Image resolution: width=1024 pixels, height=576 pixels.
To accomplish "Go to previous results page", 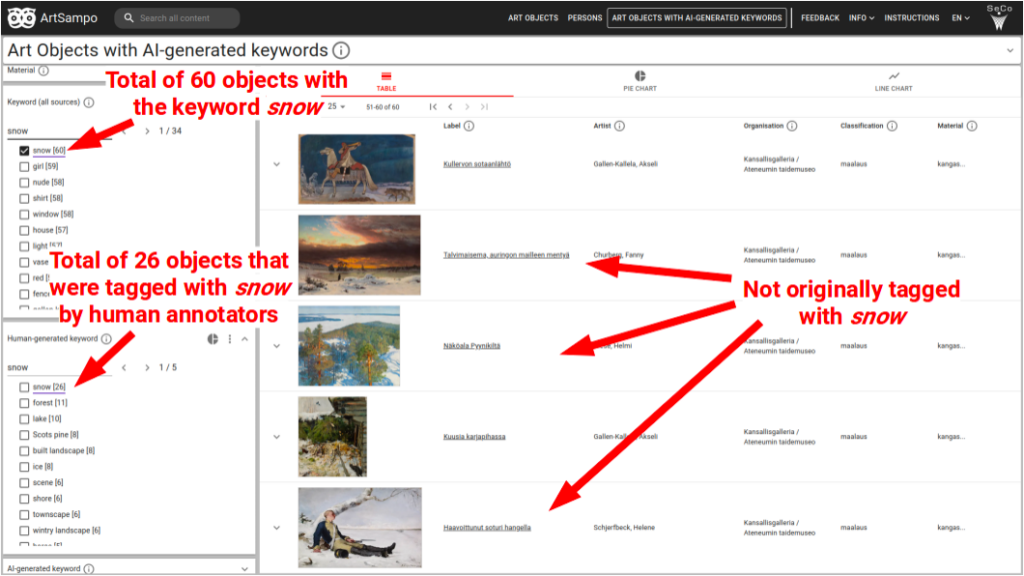I will click(450, 107).
